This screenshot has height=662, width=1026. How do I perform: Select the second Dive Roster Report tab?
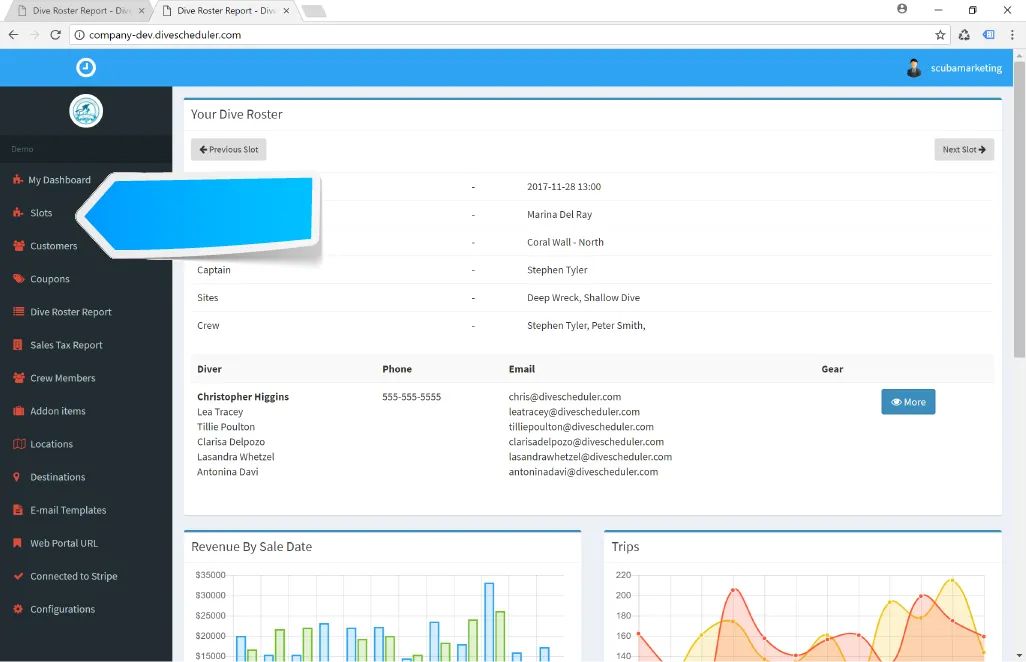[226, 10]
